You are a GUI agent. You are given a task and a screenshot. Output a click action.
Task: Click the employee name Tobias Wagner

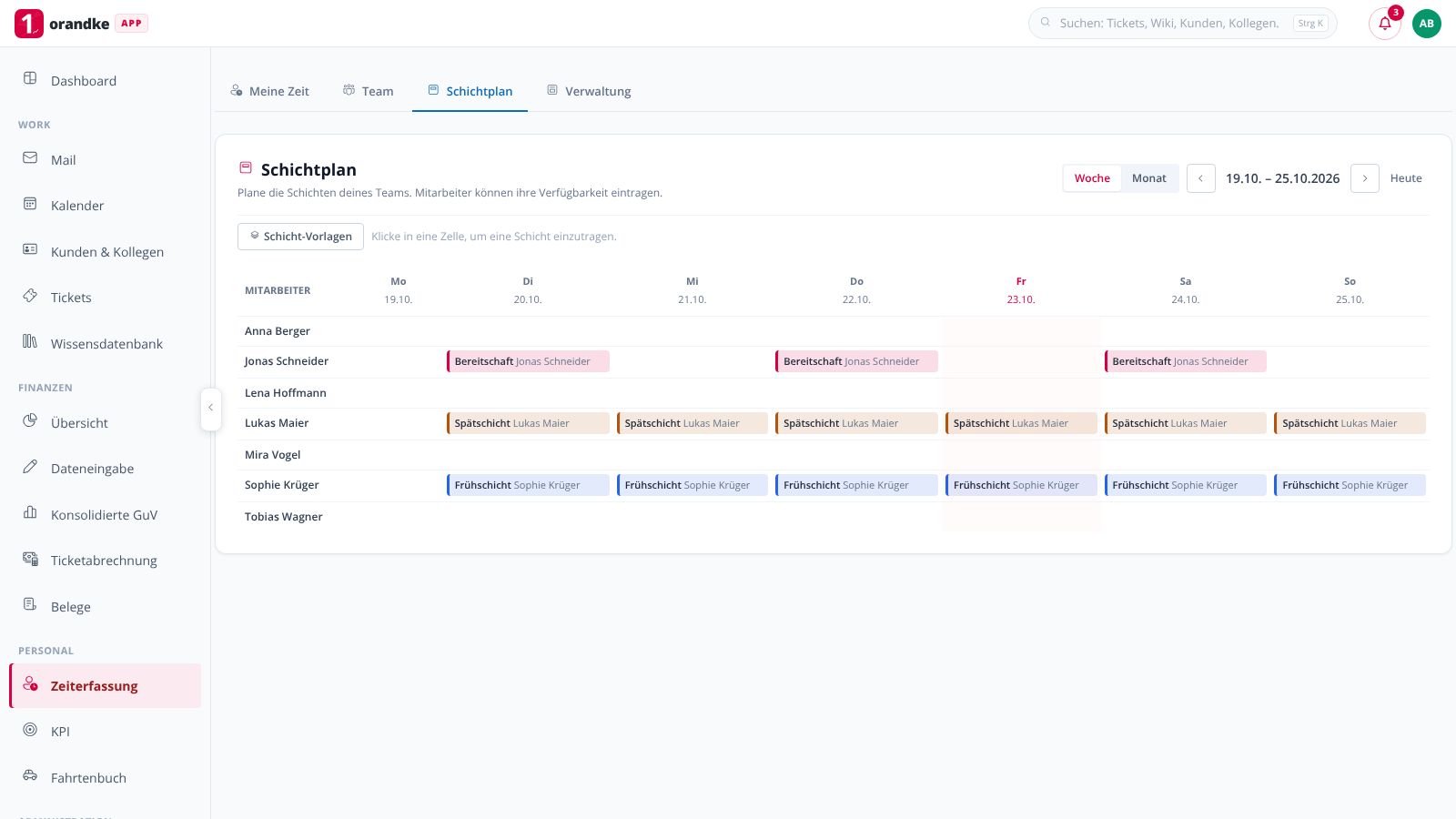[x=284, y=517]
